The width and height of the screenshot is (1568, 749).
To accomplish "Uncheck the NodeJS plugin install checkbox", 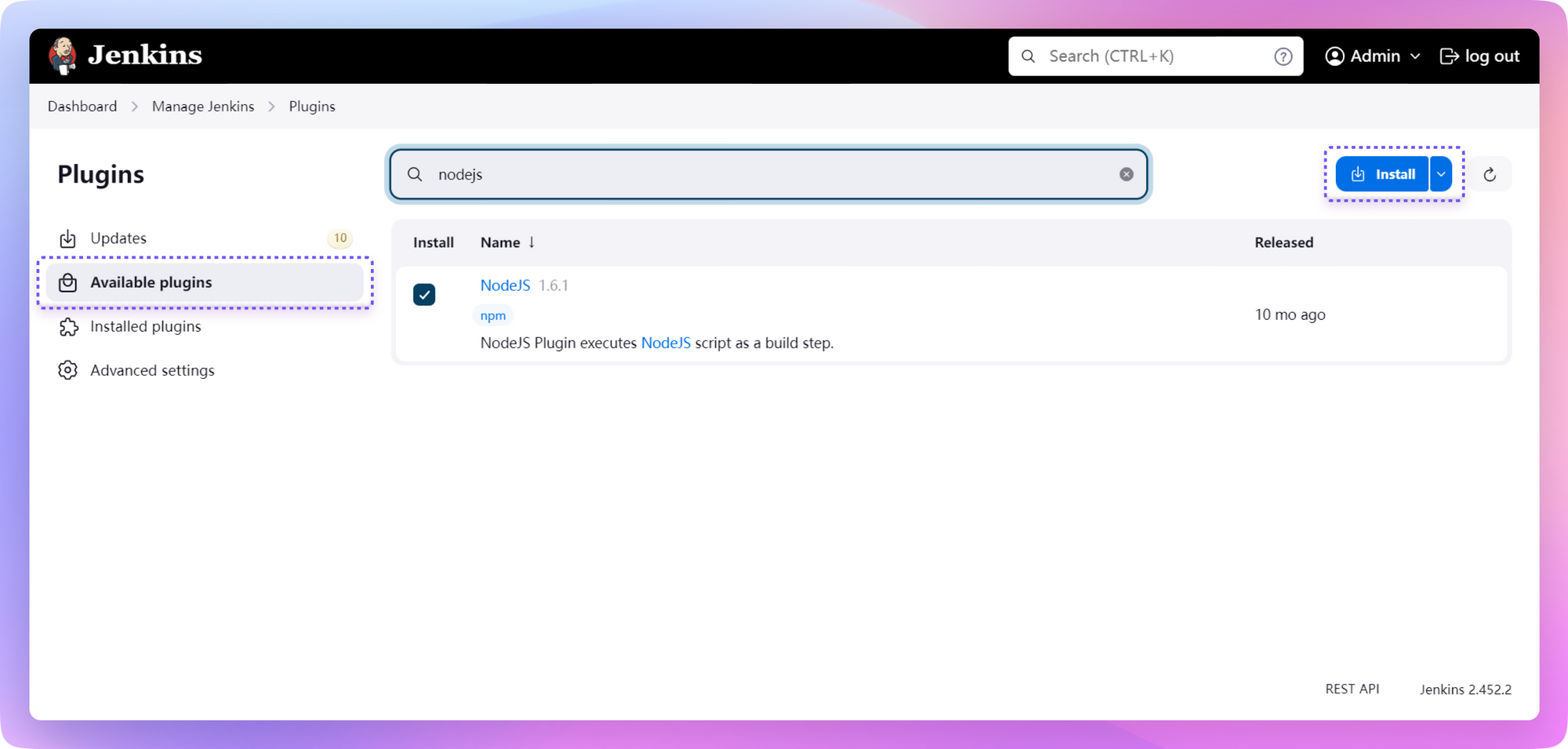I will pyautogui.click(x=424, y=294).
